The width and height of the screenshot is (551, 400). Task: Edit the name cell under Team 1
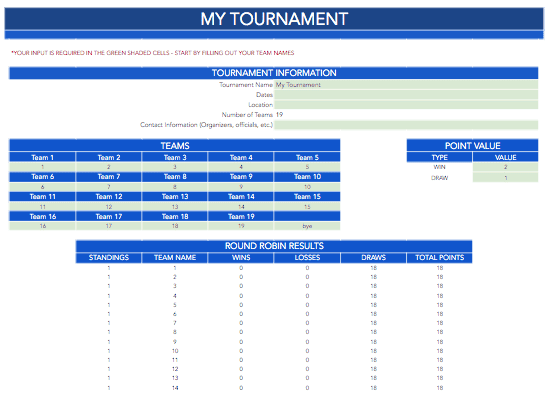tap(42, 167)
